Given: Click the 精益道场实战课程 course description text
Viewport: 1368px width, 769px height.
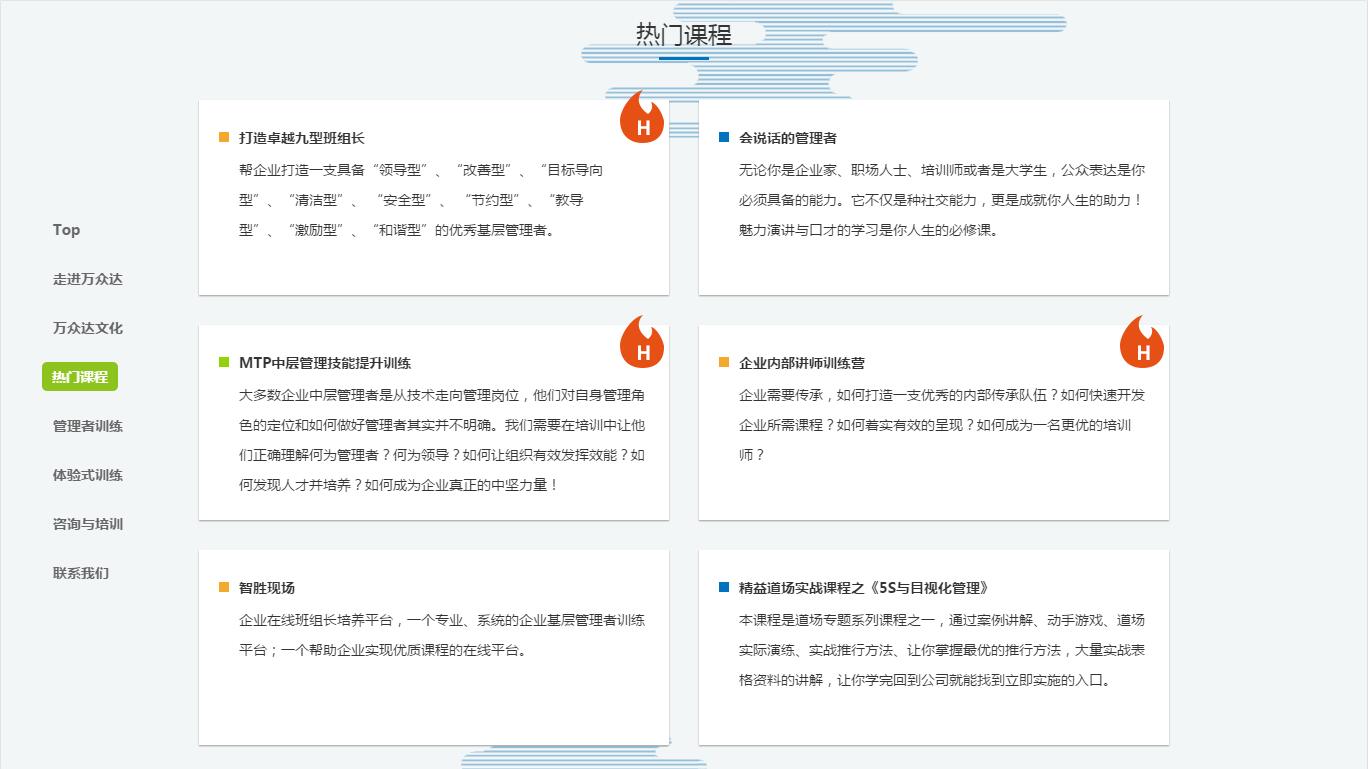Looking at the screenshot, I should click(x=941, y=650).
